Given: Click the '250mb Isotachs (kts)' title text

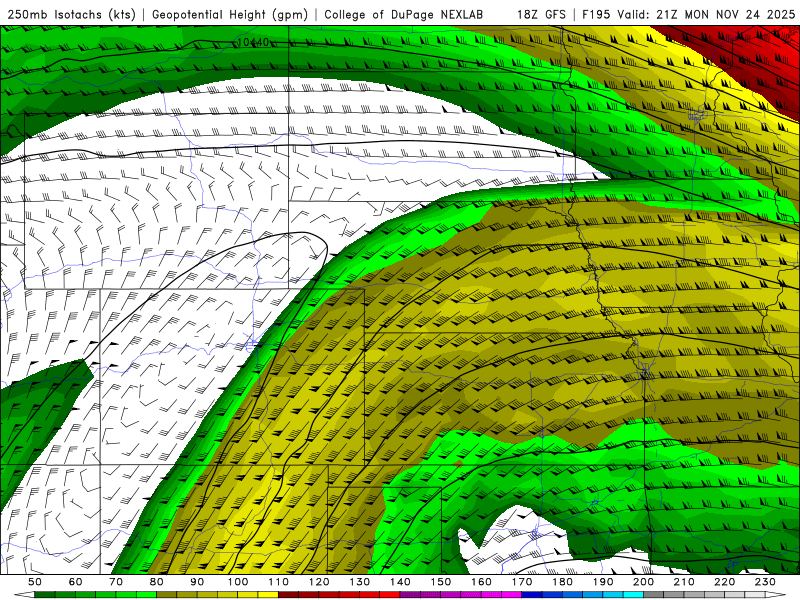Looking at the screenshot, I should [x=72, y=14].
